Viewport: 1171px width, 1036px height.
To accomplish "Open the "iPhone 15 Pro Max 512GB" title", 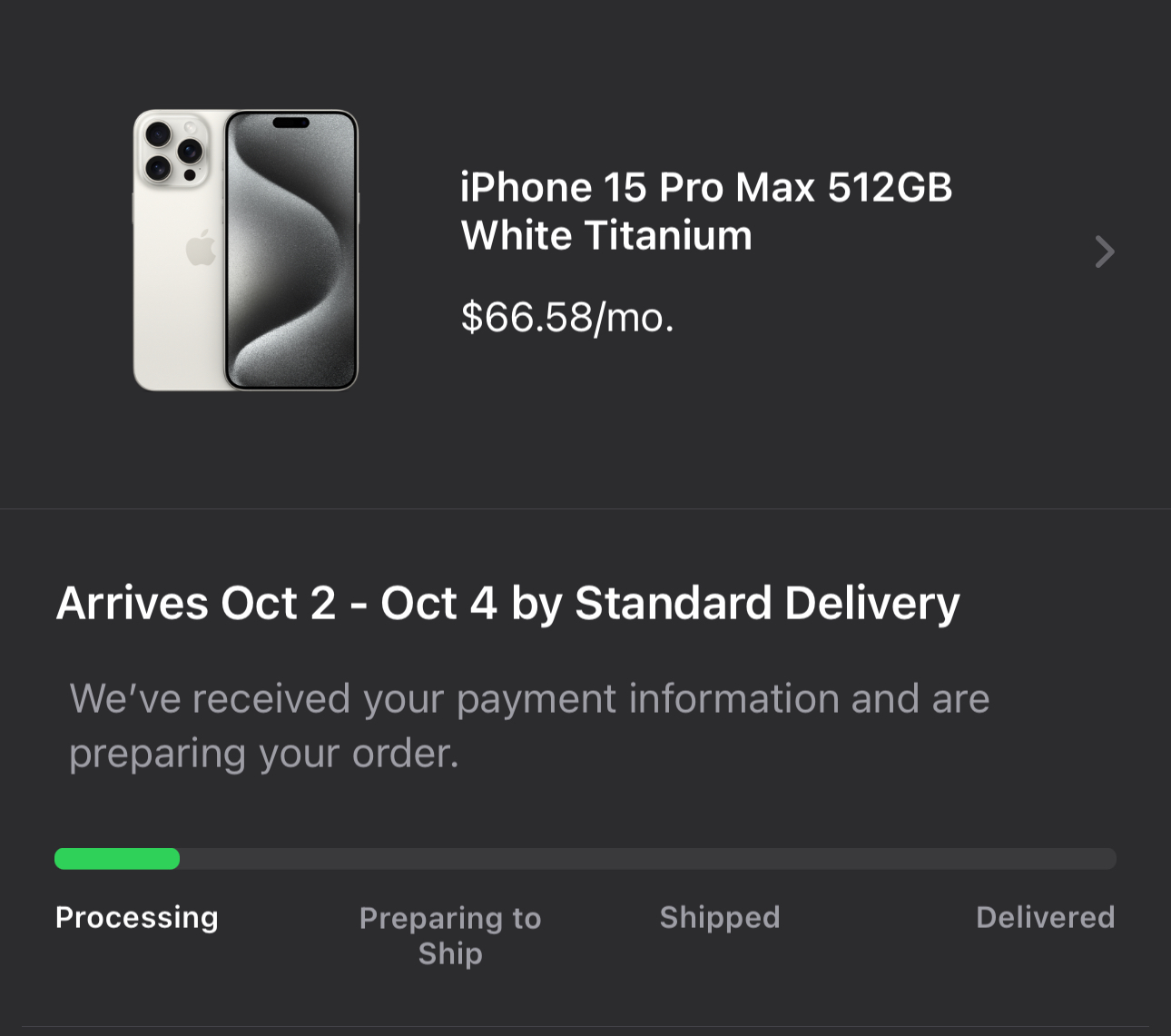I will tap(705, 188).
